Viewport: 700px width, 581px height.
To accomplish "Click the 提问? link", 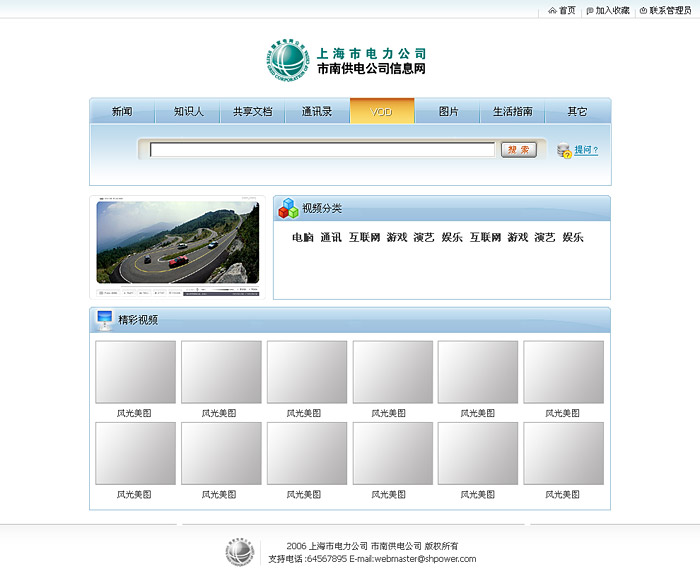I will [x=586, y=150].
